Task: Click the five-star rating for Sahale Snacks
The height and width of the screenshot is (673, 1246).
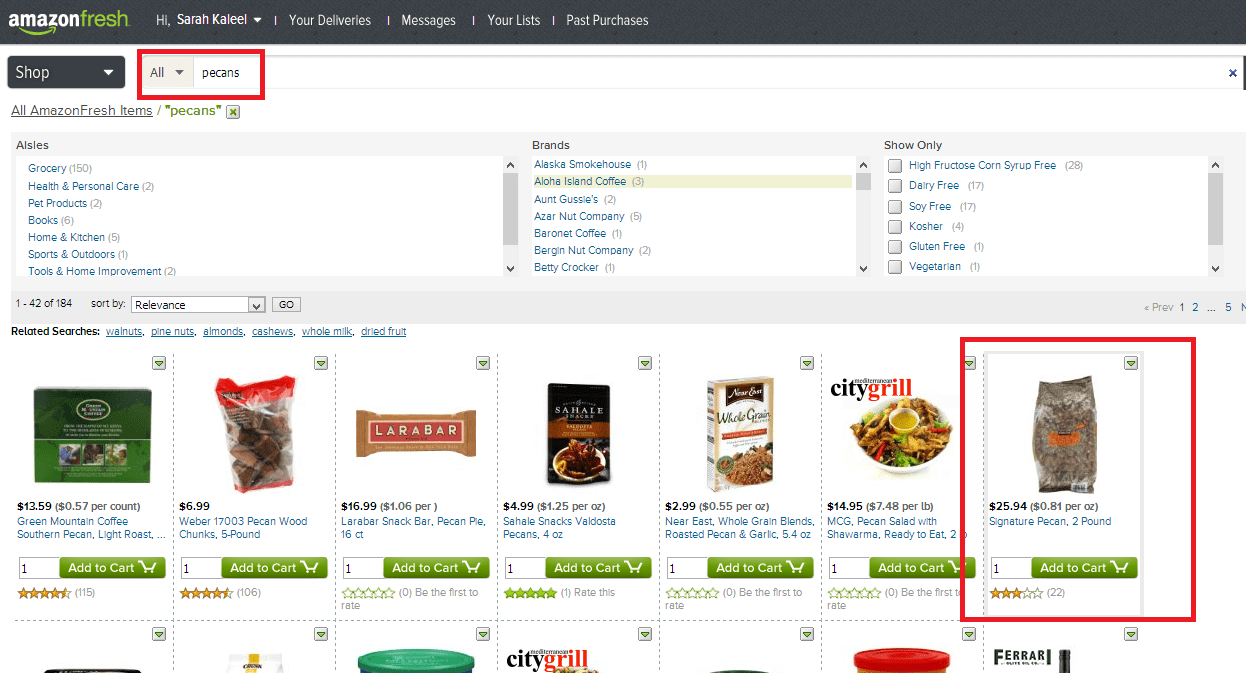Action: pyautogui.click(x=530, y=593)
